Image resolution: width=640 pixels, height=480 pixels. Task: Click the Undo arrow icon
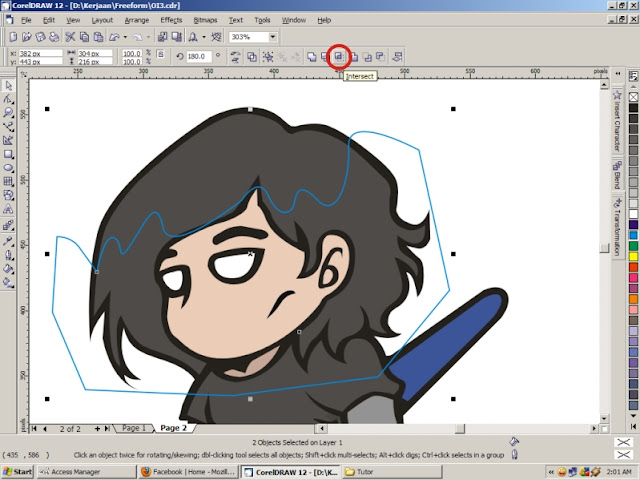114,37
